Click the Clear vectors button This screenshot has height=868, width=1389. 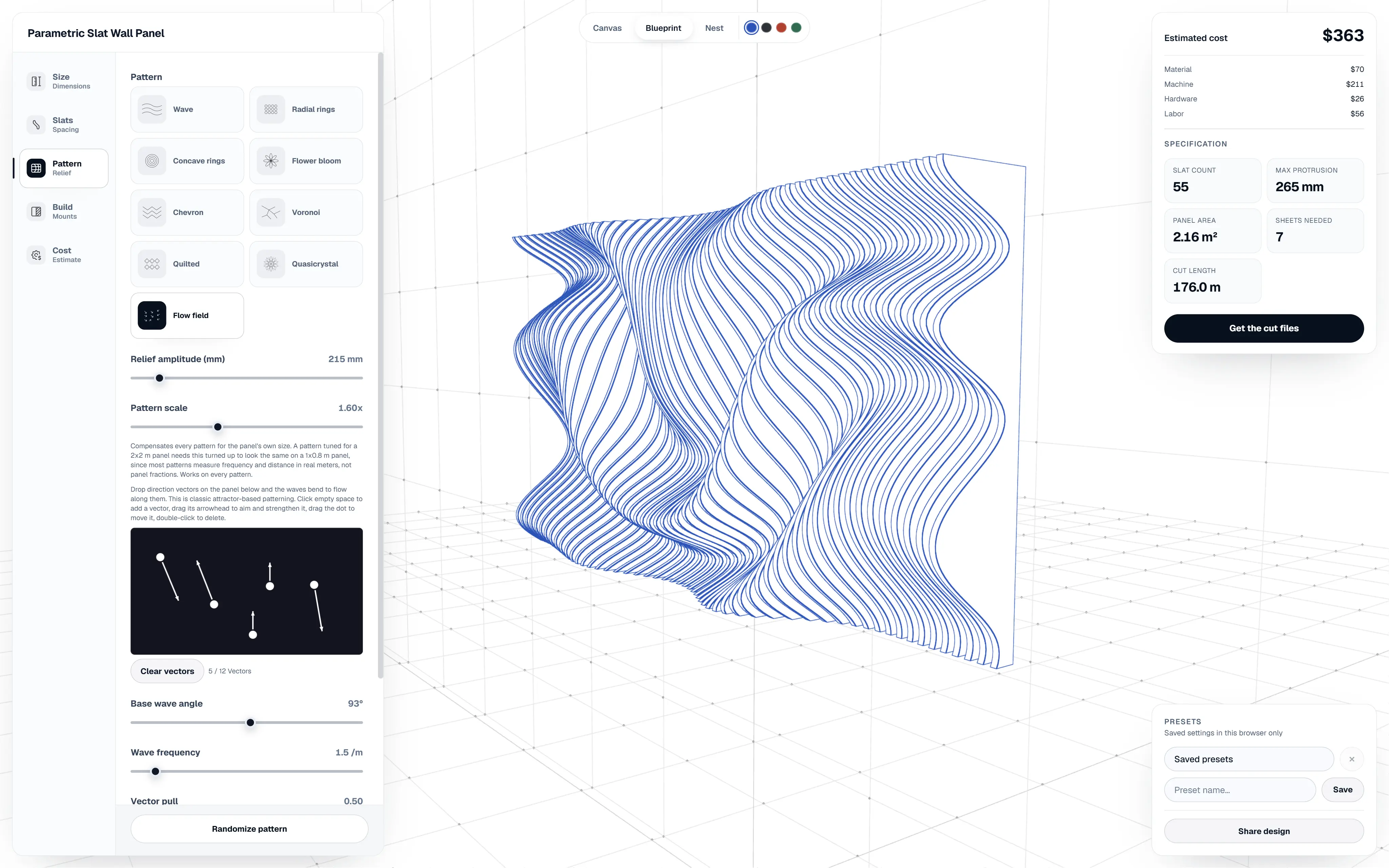(x=167, y=671)
